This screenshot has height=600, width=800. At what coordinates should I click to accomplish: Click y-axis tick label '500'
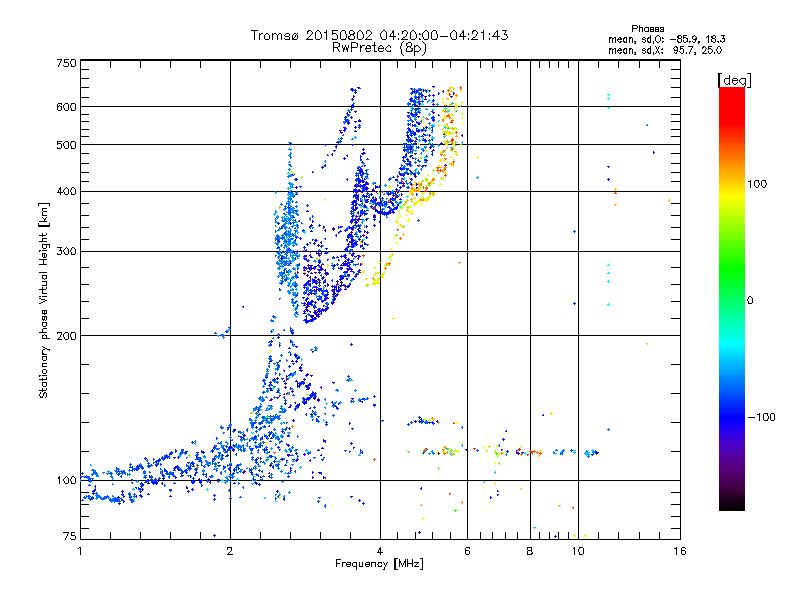pyautogui.click(x=66, y=145)
